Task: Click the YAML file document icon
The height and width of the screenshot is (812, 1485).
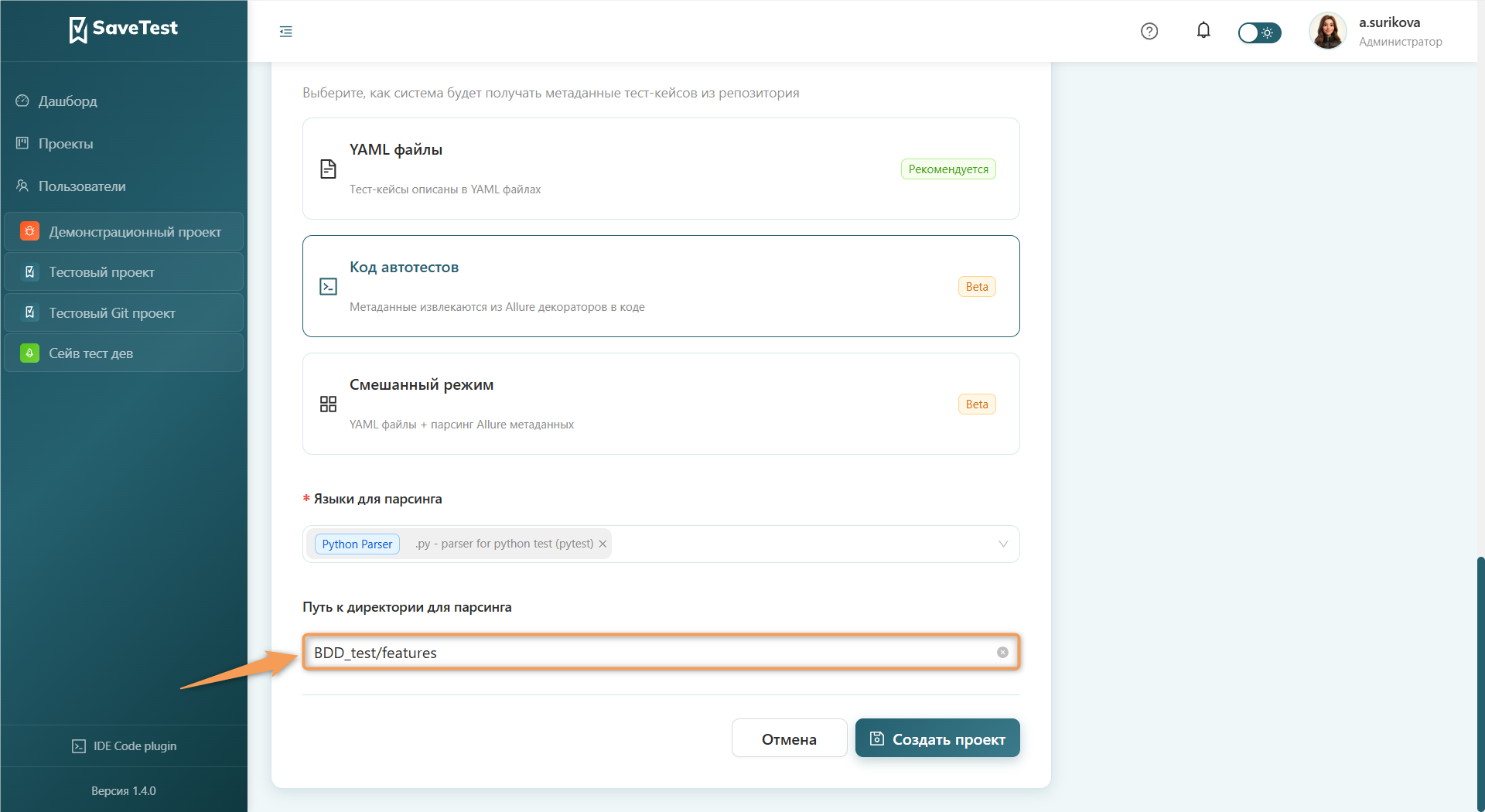Action: click(x=328, y=169)
